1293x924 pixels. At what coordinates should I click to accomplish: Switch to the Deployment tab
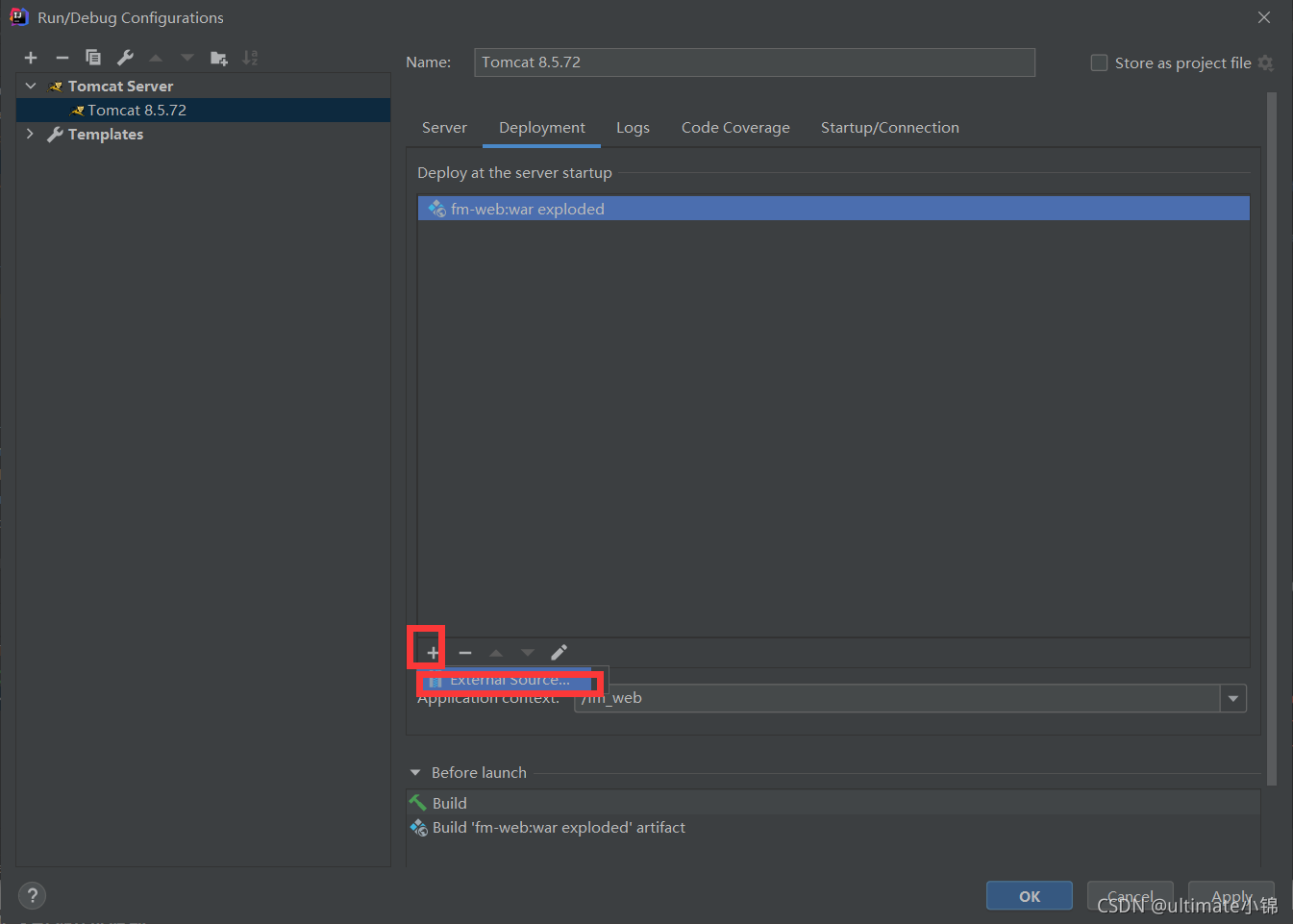pos(542,127)
